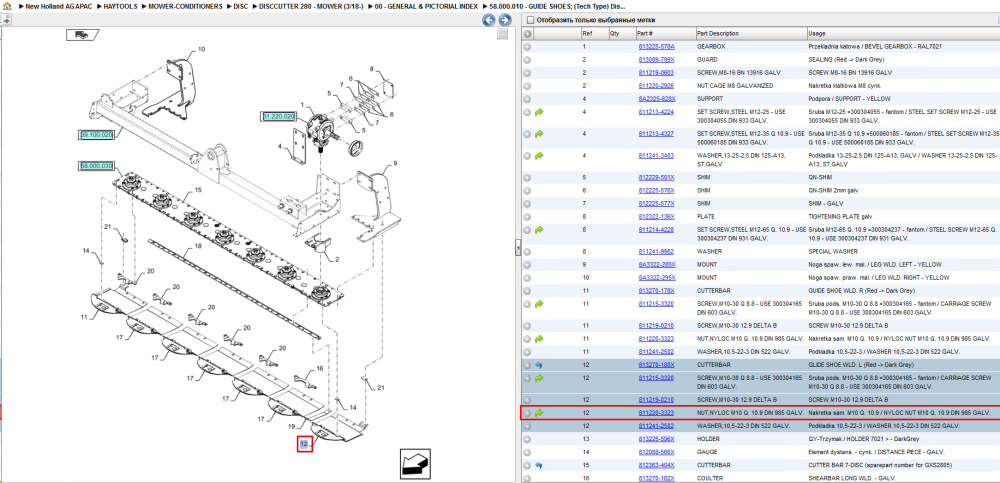Click blue arrow icon for 812363-404X
Viewport: 1000px width, 483px height.
coord(539,465)
